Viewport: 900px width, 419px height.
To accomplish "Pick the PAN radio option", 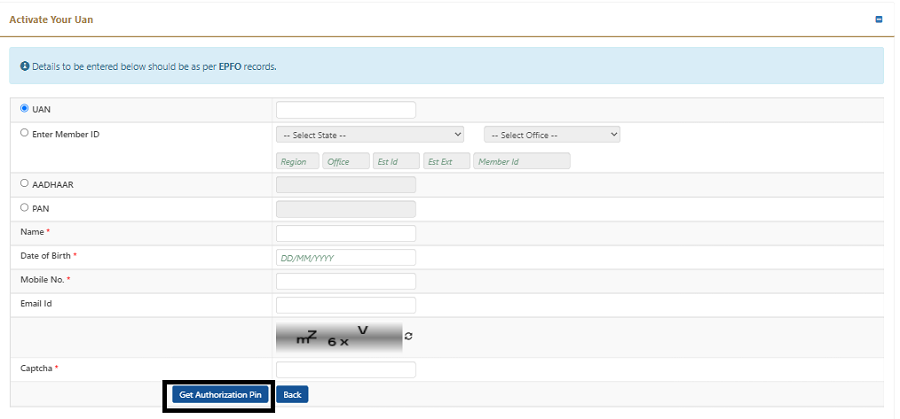I will [x=24, y=208].
